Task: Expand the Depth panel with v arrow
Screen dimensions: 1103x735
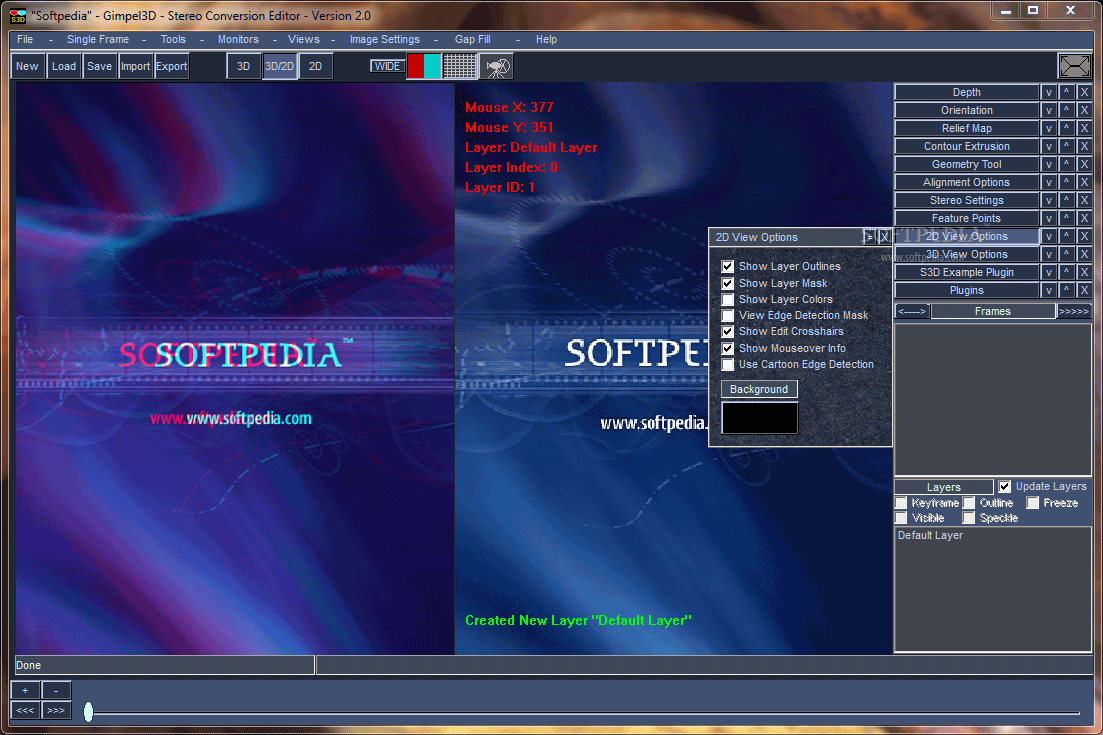Action: coord(1049,92)
